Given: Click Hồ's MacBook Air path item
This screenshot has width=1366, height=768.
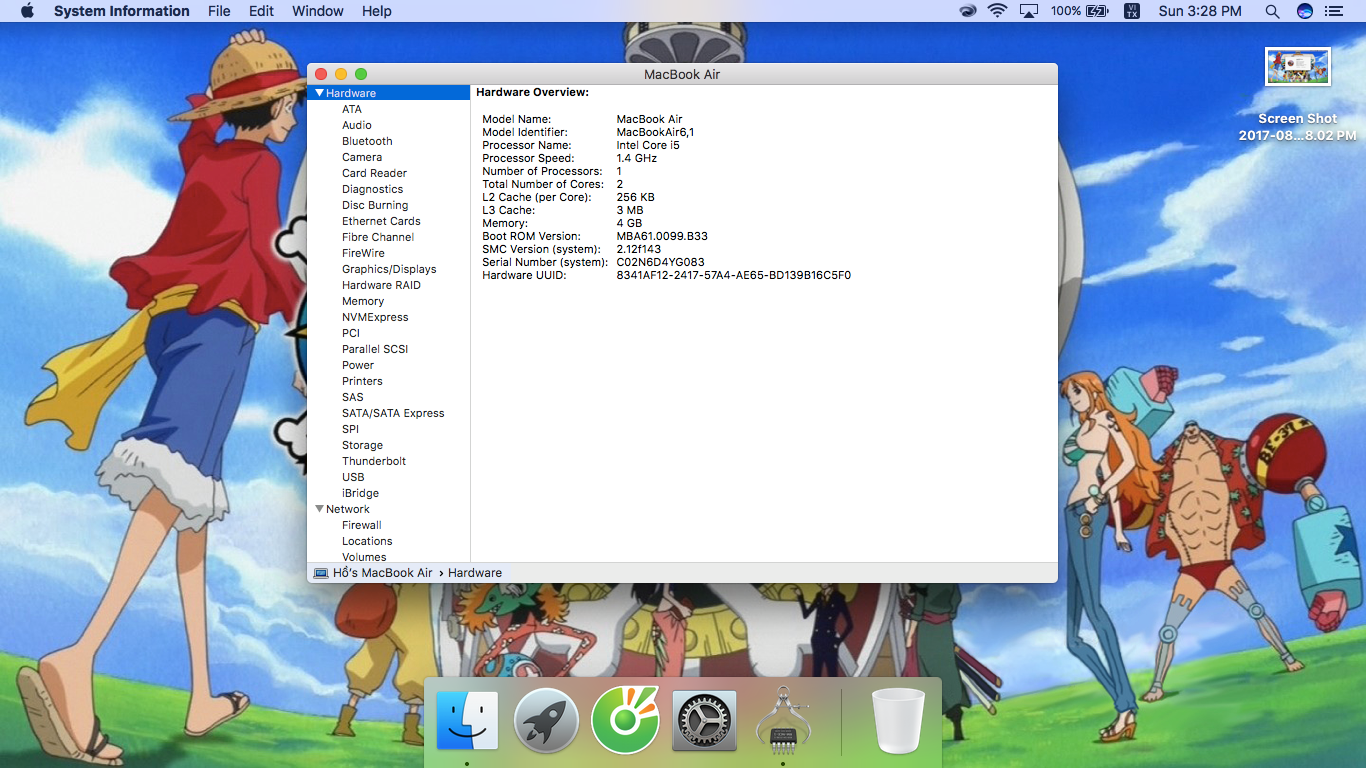Looking at the screenshot, I should pyautogui.click(x=383, y=573).
